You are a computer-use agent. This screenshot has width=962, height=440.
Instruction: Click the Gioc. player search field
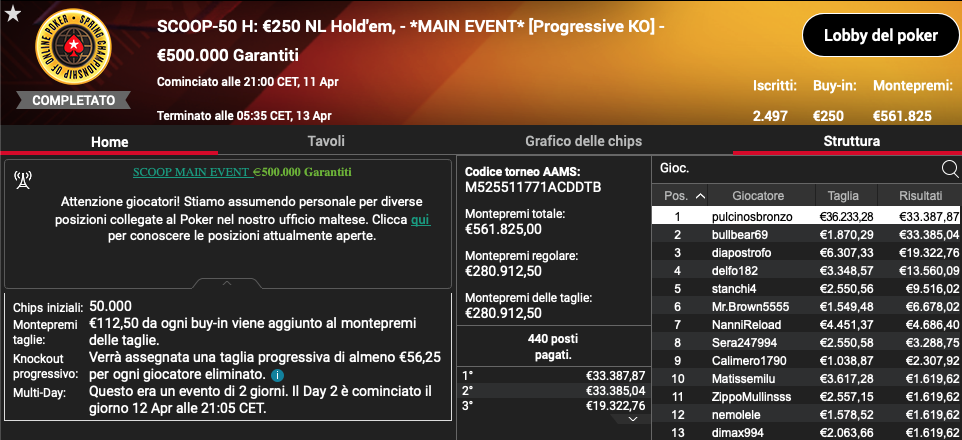tap(798, 169)
